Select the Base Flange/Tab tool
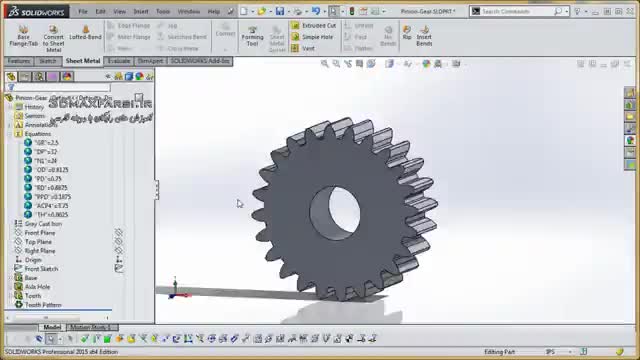This screenshot has width=640, height=360. tap(23, 36)
